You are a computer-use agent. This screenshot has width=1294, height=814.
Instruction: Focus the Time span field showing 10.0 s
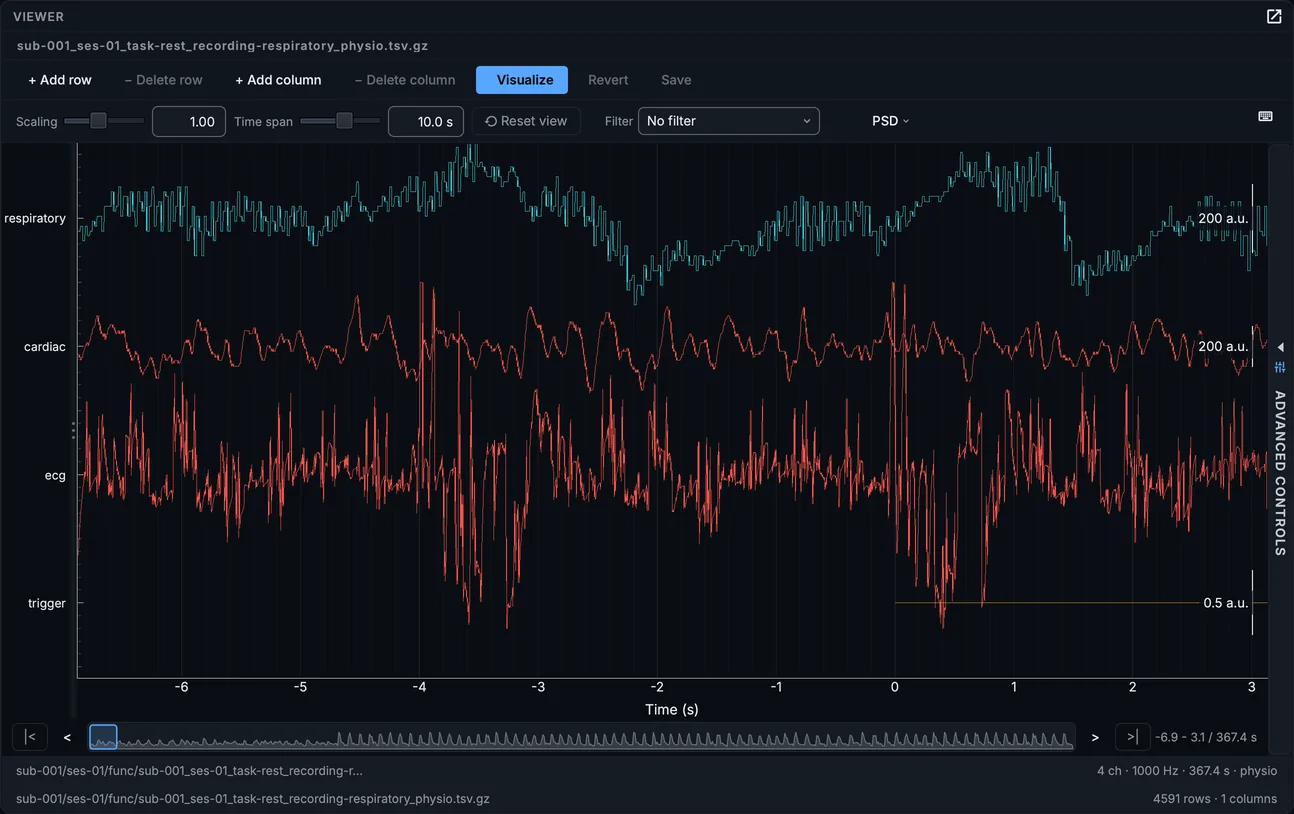[x=425, y=121]
